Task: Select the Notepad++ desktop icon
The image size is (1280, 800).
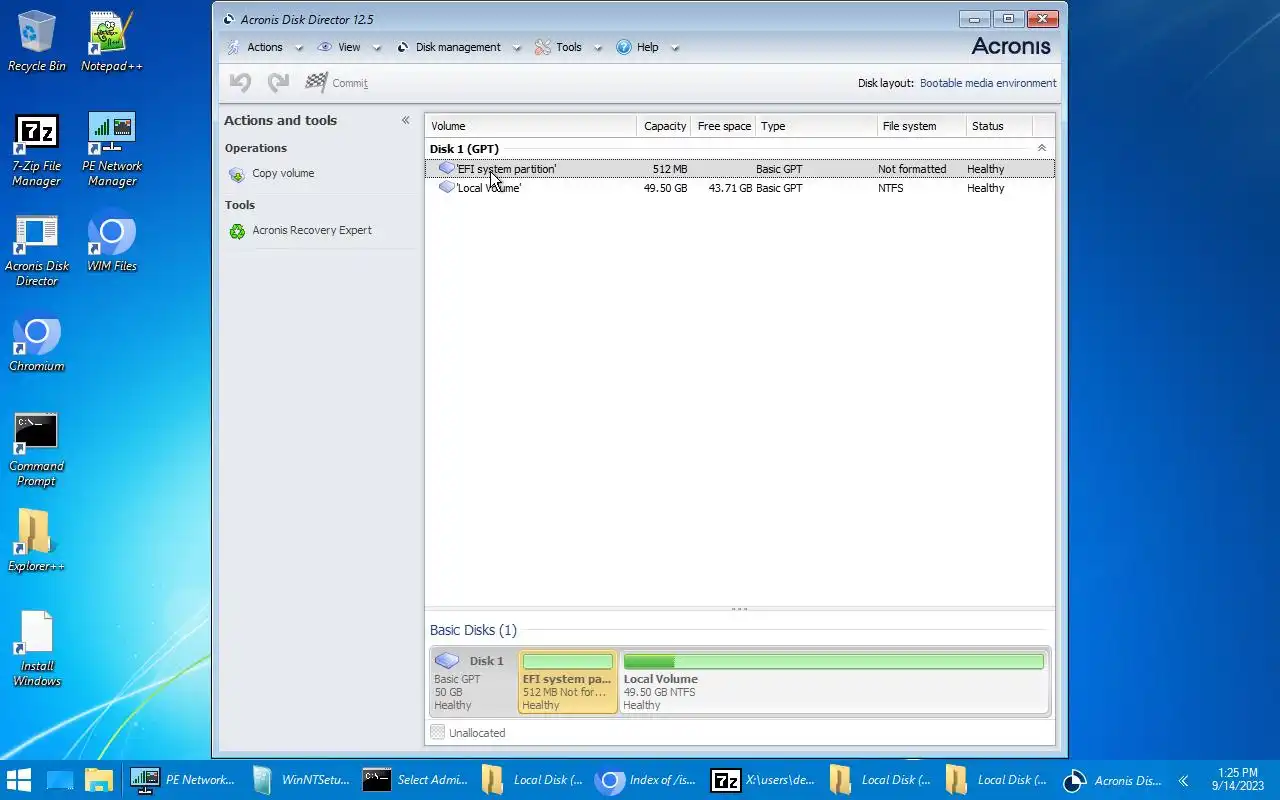Action: (112, 42)
